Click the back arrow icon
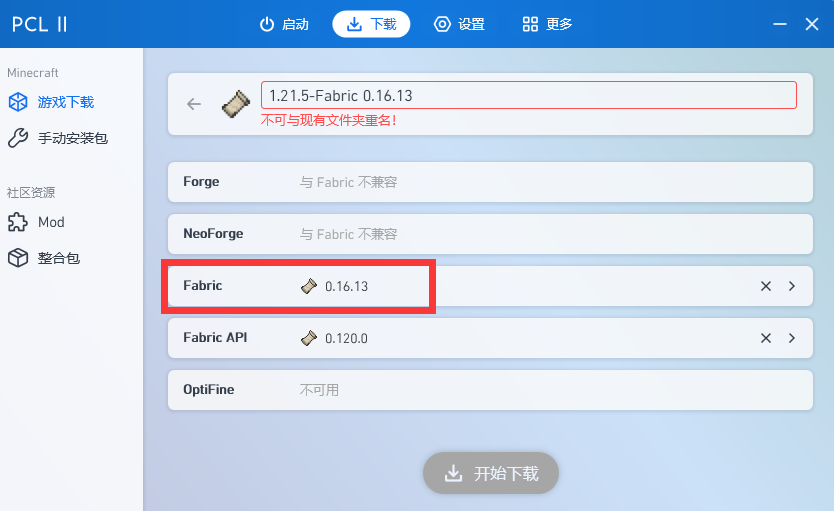The image size is (834, 511). (194, 104)
